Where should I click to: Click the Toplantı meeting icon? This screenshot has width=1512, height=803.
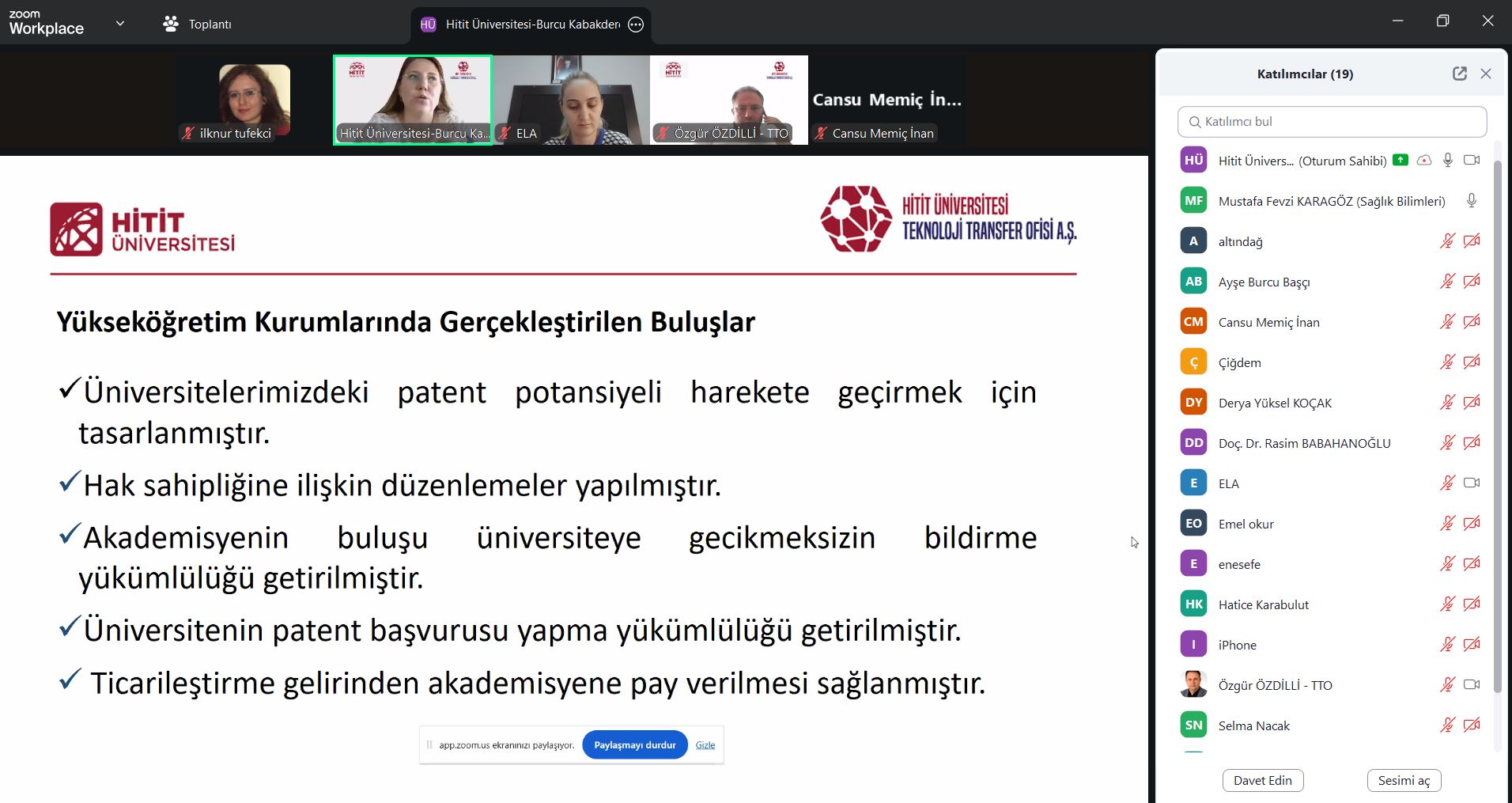pos(171,24)
